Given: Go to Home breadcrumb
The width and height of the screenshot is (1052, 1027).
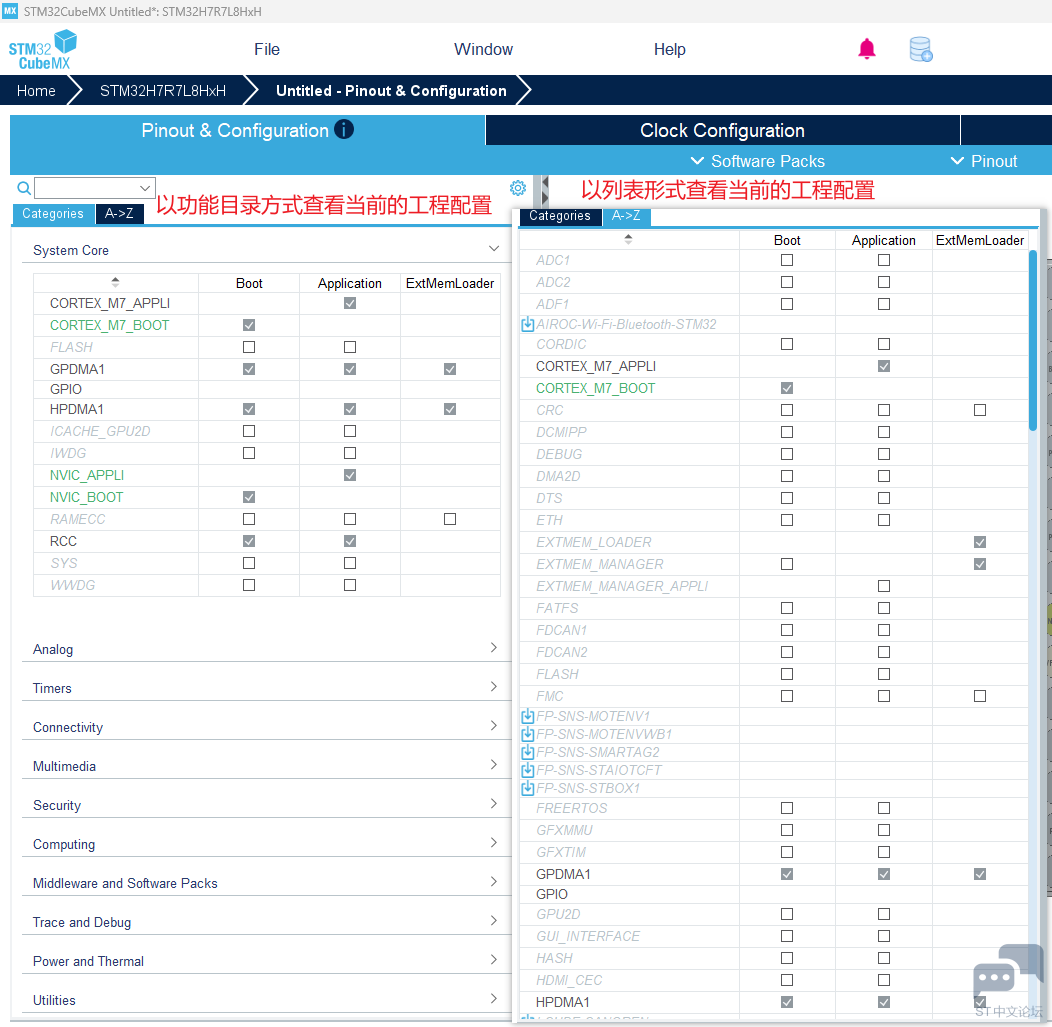Looking at the screenshot, I should tap(36, 91).
